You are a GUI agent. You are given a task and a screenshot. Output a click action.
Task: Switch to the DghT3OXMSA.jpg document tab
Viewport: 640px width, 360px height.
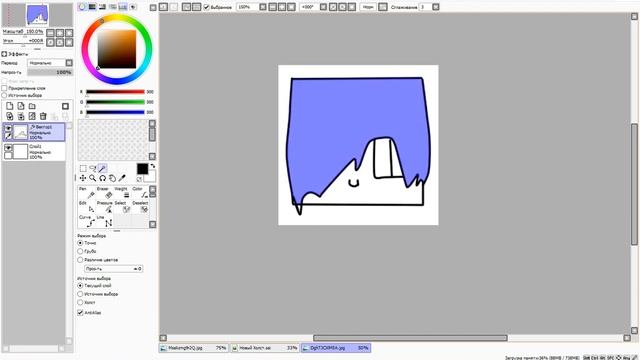(x=336, y=348)
